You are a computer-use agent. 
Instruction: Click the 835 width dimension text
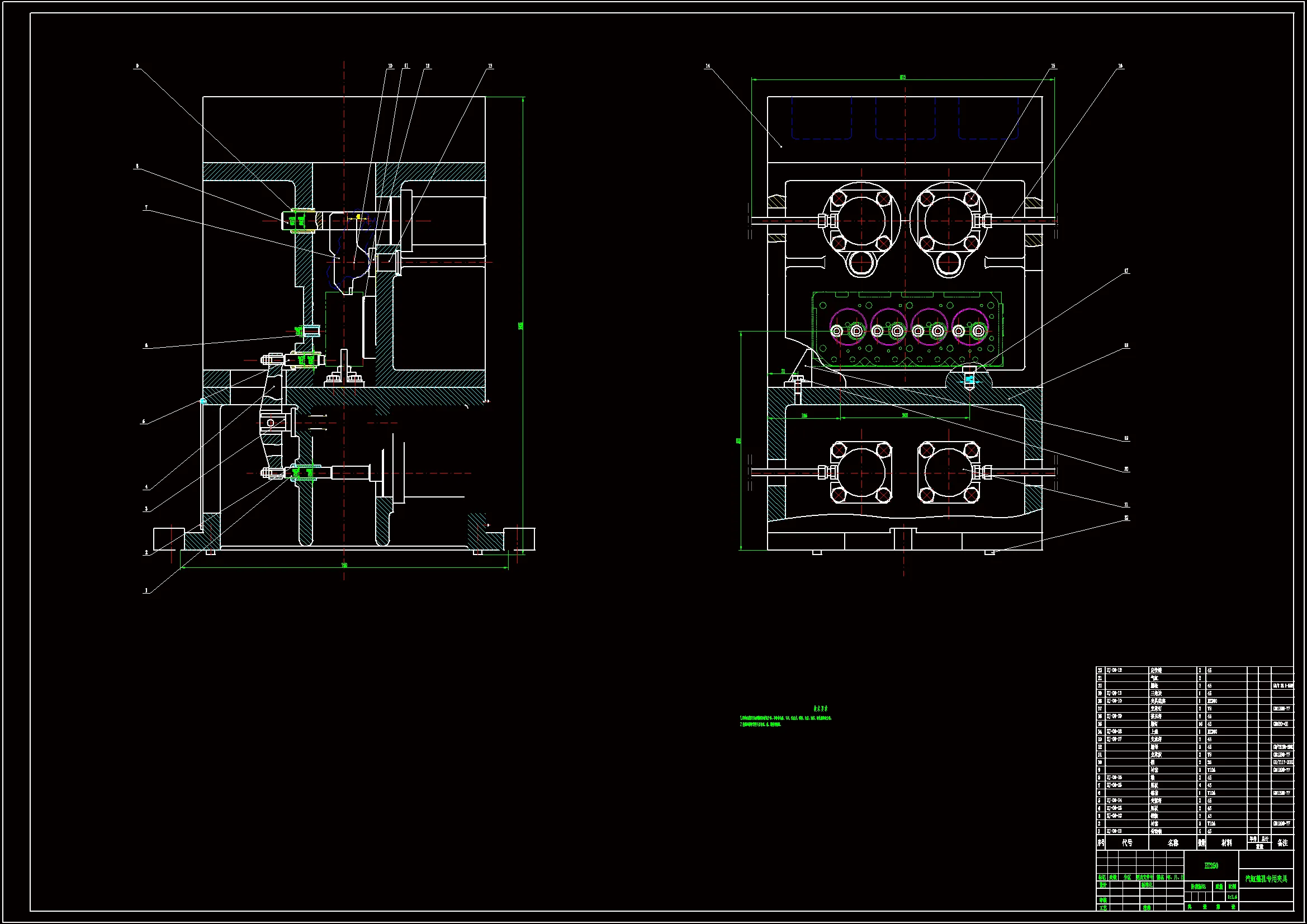[903, 77]
